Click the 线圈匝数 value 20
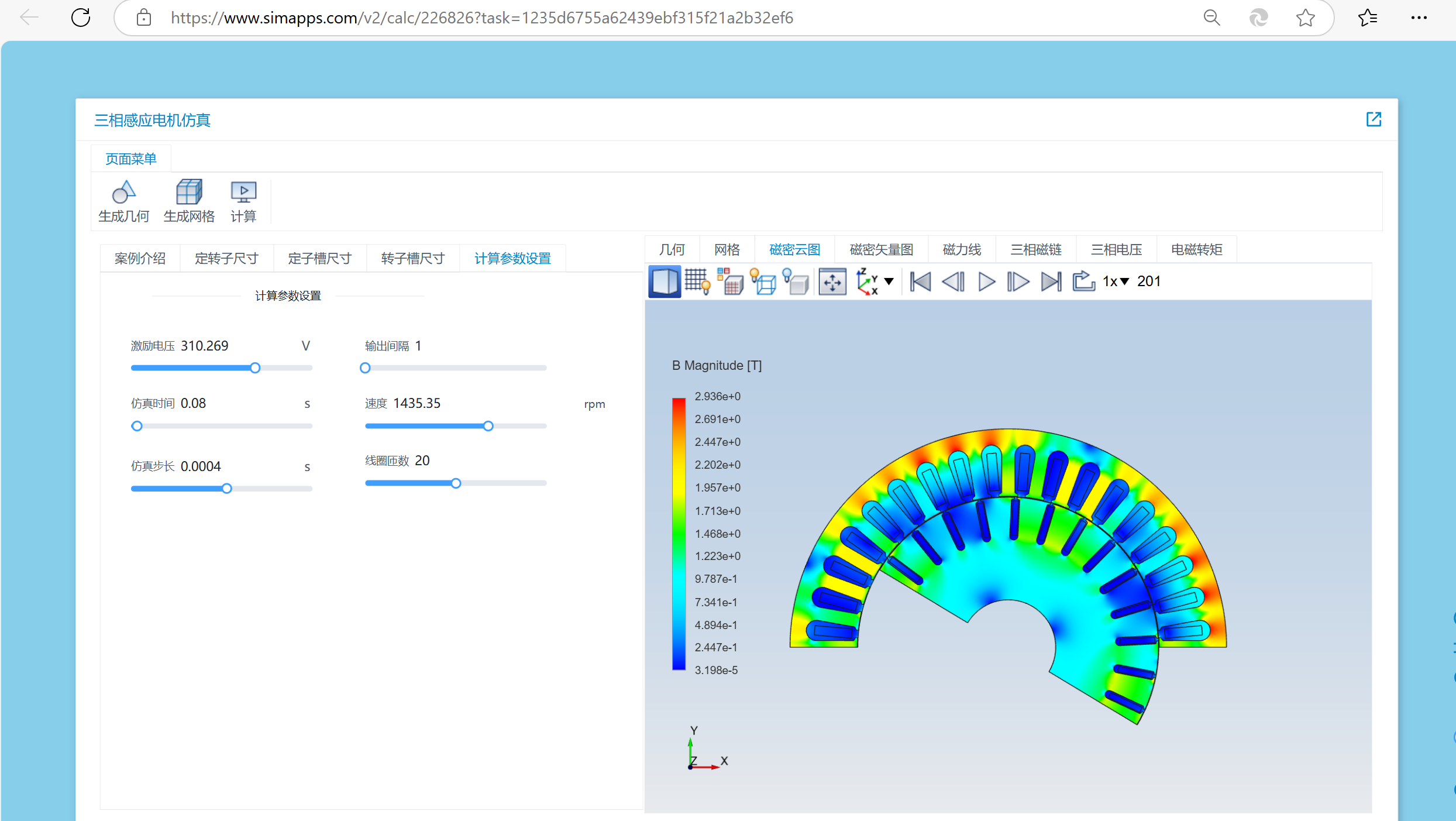The image size is (1456, 821). [422, 461]
